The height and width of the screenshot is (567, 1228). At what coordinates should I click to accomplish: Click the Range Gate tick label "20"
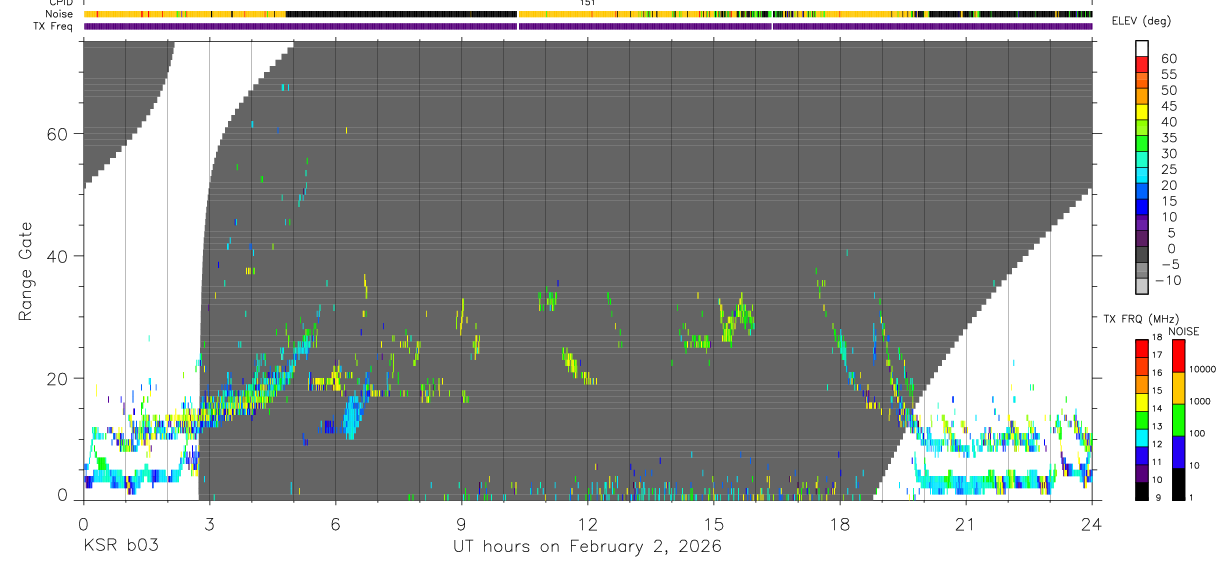[58, 379]
